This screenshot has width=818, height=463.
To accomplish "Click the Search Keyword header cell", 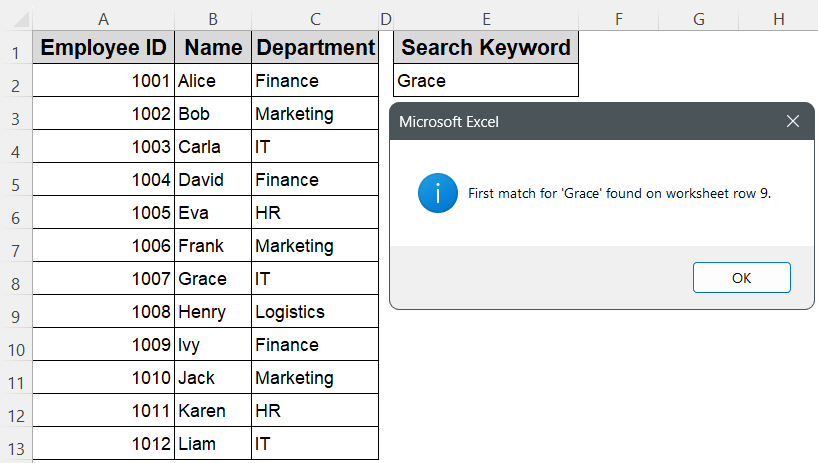I will 486,48.
